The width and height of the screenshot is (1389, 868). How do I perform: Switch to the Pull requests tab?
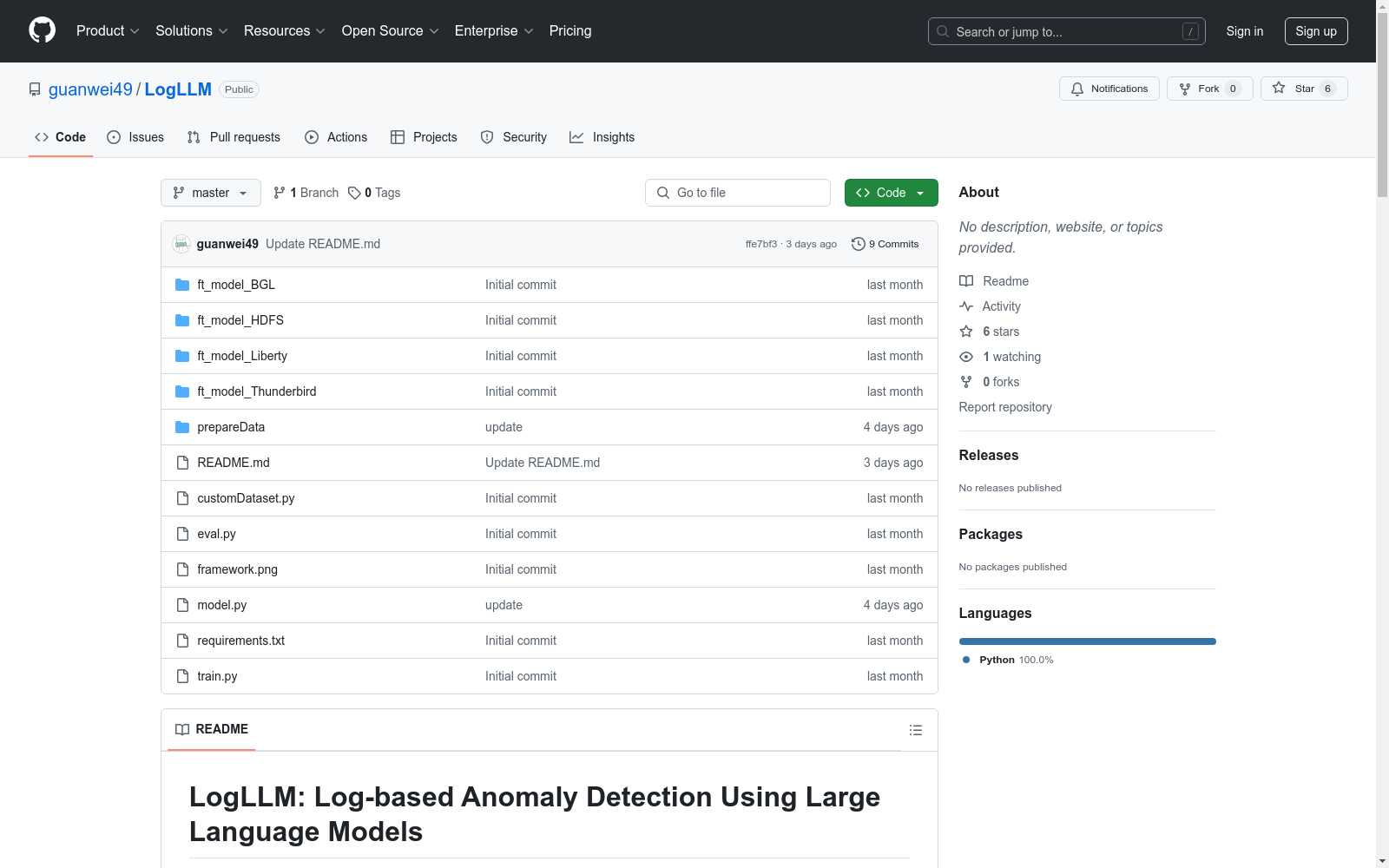234,137
